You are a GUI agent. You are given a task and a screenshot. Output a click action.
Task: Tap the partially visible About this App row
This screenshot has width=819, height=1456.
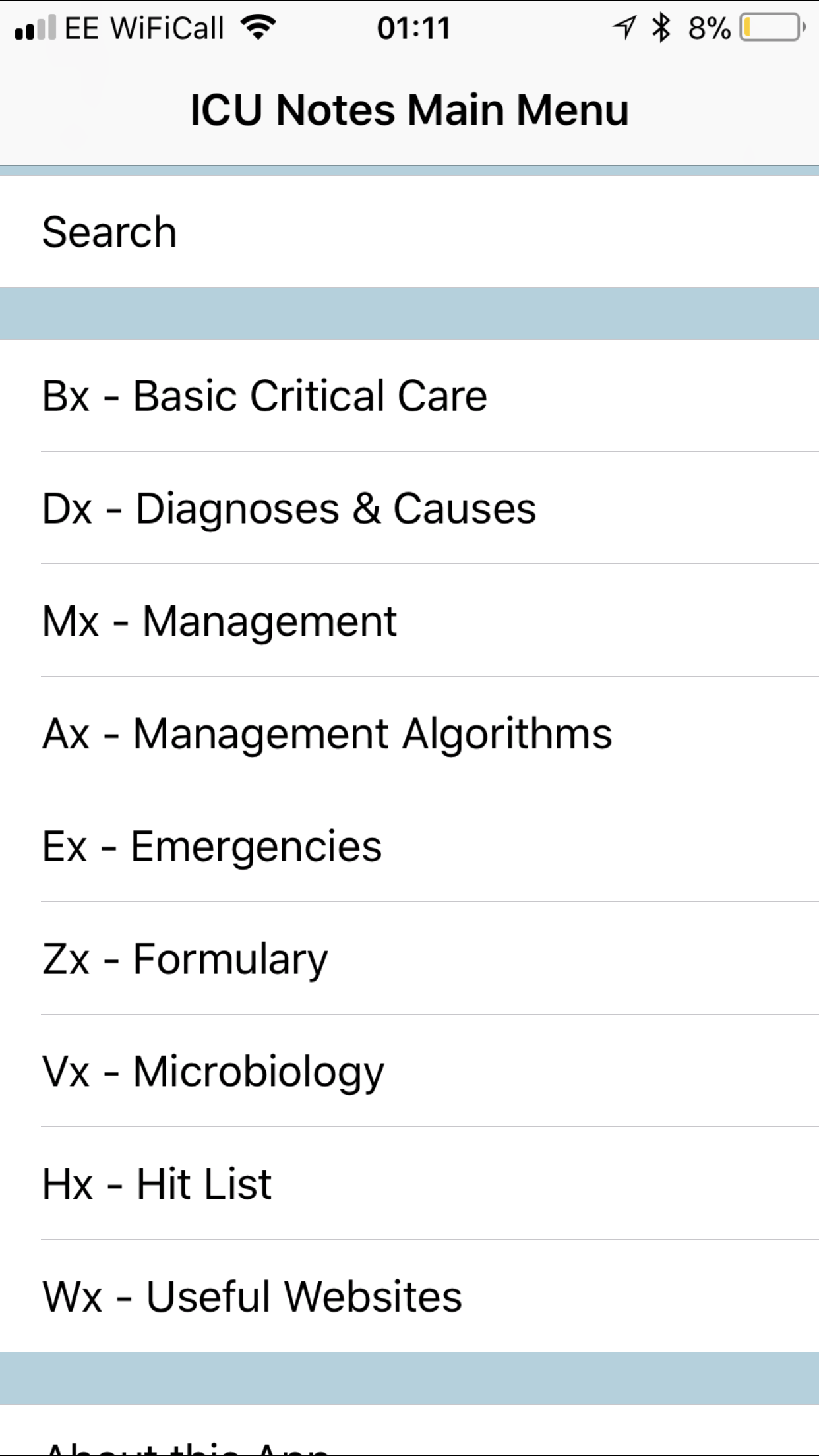pos(409,1430)
